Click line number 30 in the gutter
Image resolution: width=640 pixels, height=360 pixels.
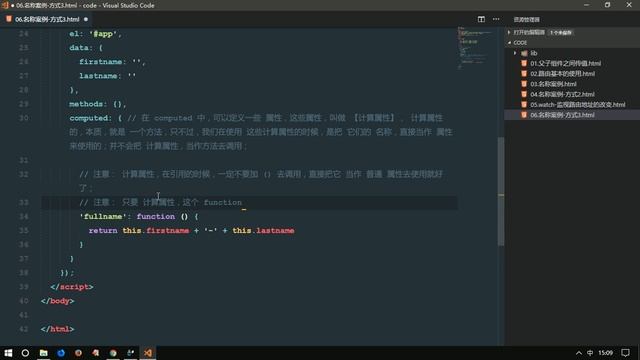click(24, 118)
